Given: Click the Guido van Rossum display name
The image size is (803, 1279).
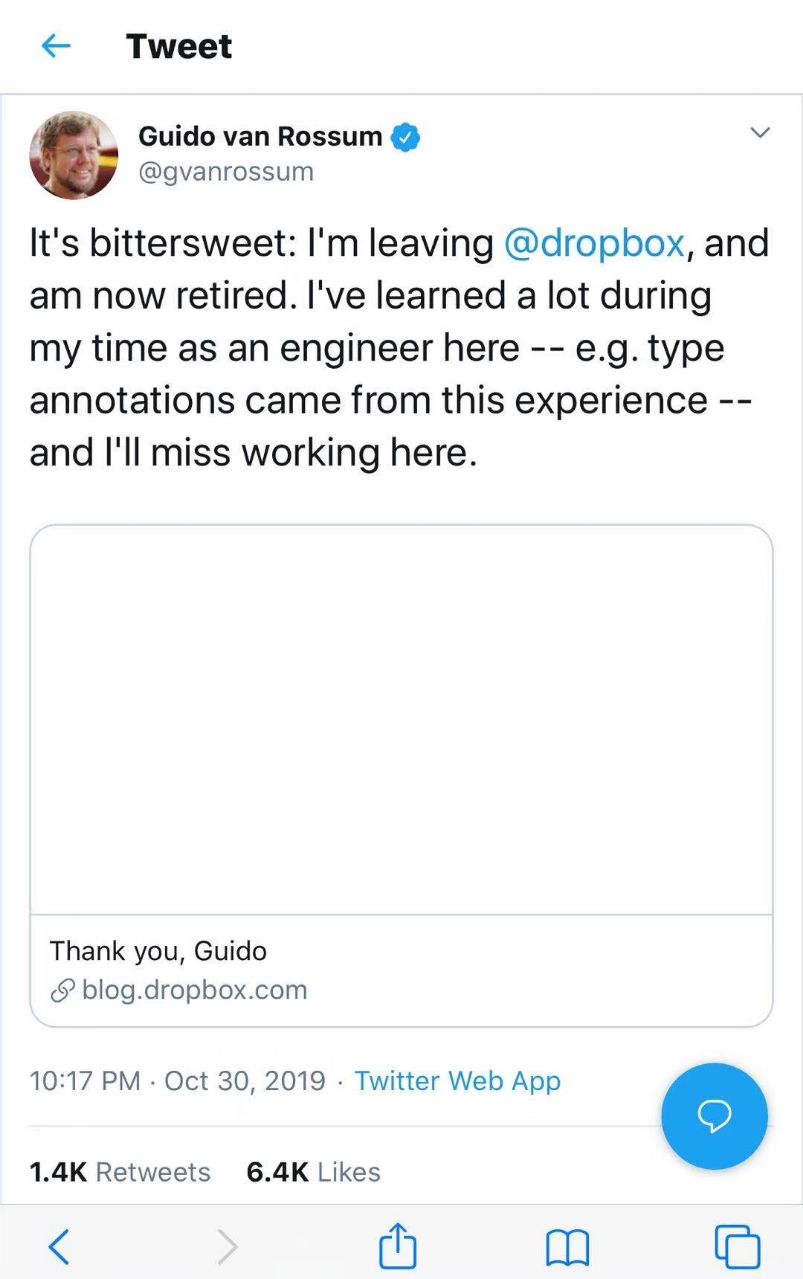Looking at the screenshot, I should coord(260,136).
